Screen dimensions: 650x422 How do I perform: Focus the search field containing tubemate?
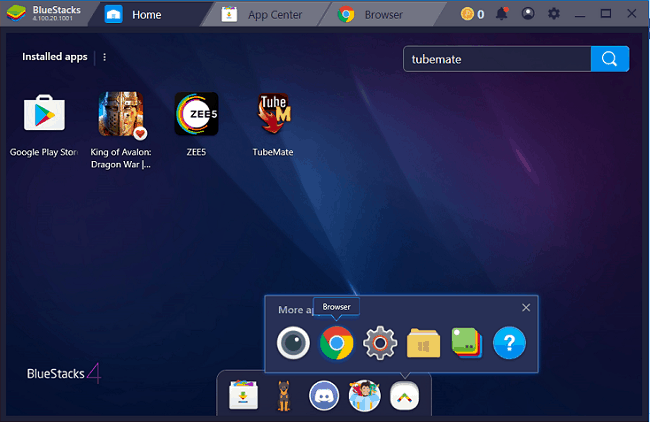coord(497,59)
